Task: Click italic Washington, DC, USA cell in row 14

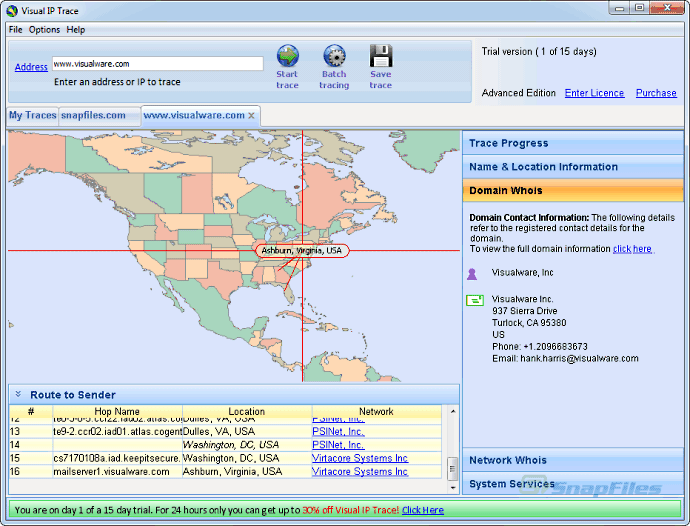Action: tap(246, 445)
